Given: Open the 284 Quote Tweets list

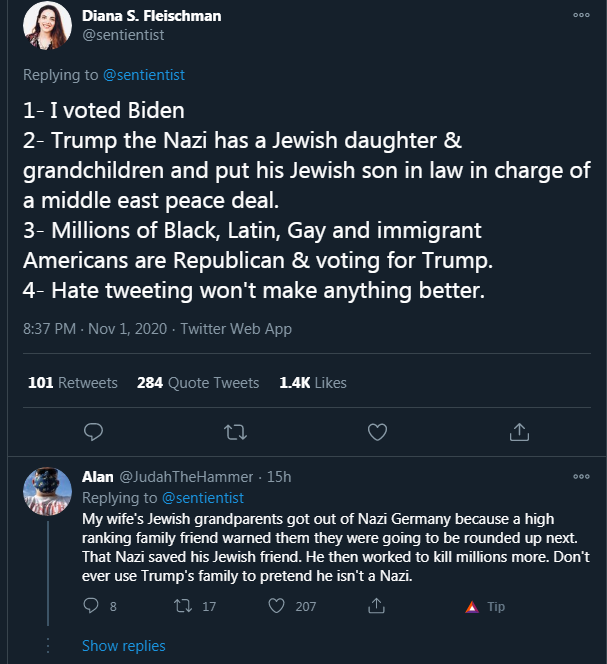Looking at the screenshot, I should (198, 383).
